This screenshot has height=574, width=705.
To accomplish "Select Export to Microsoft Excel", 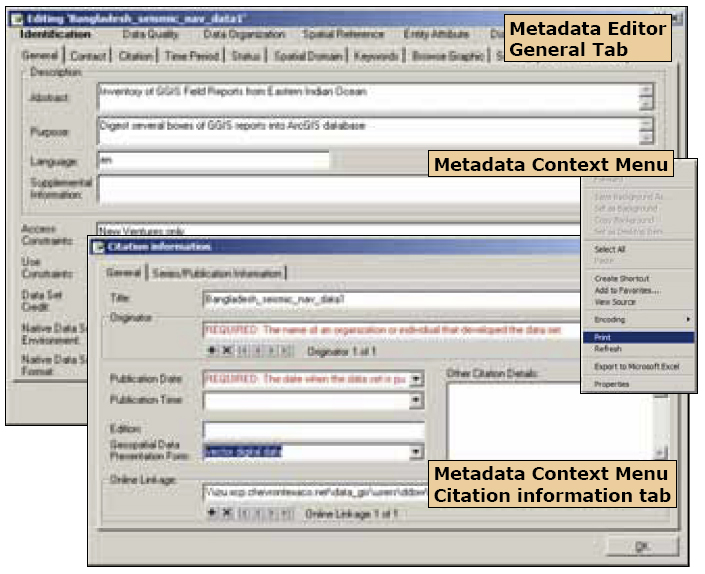I will [636, 367].
